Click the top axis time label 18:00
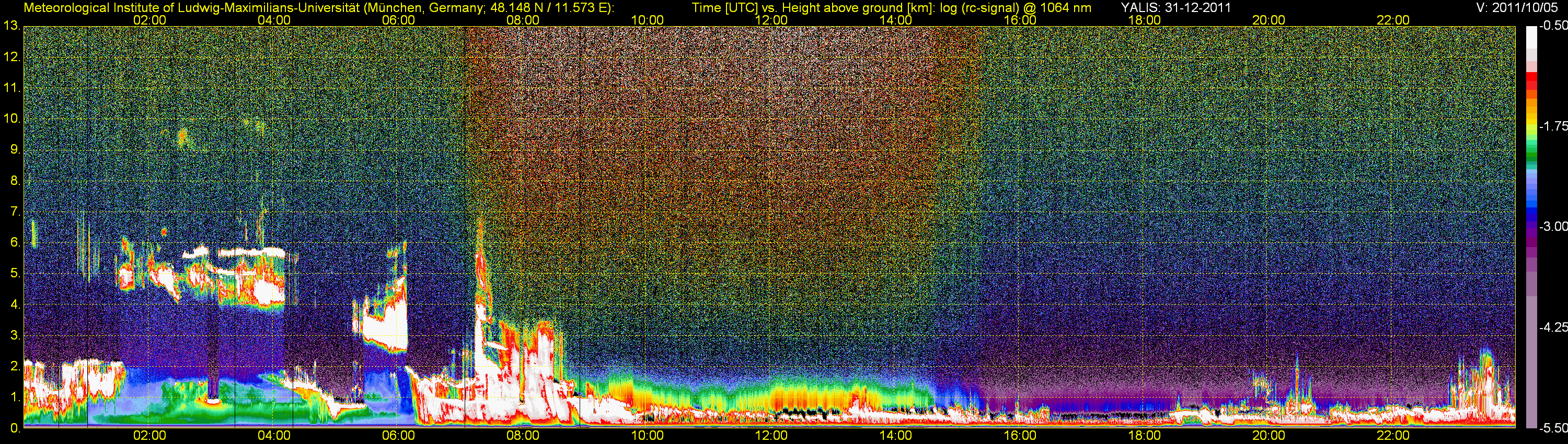Viewport: 1568px width, 444px height. pyautogui.click(x=1144, y=20)
